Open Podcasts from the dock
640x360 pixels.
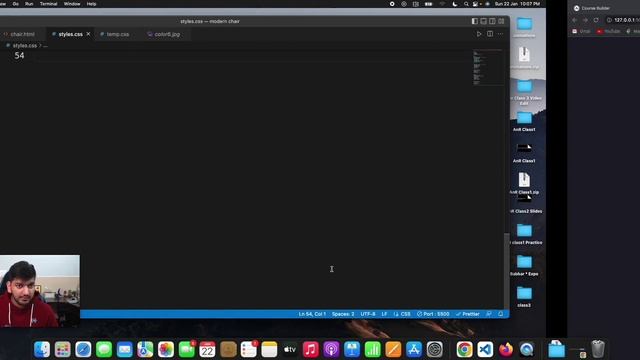coord(331,349)
